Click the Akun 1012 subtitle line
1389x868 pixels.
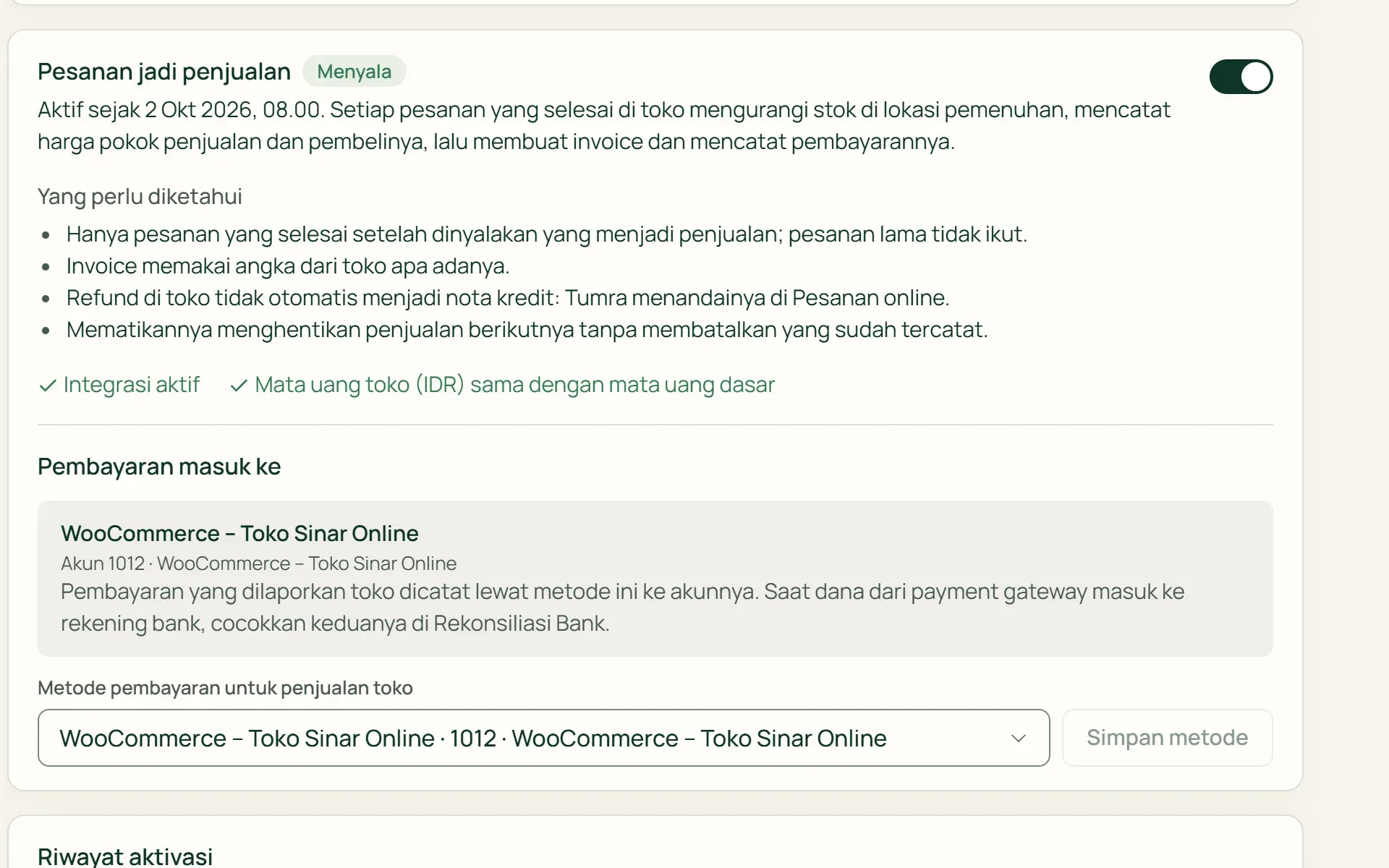coord(258,563)
